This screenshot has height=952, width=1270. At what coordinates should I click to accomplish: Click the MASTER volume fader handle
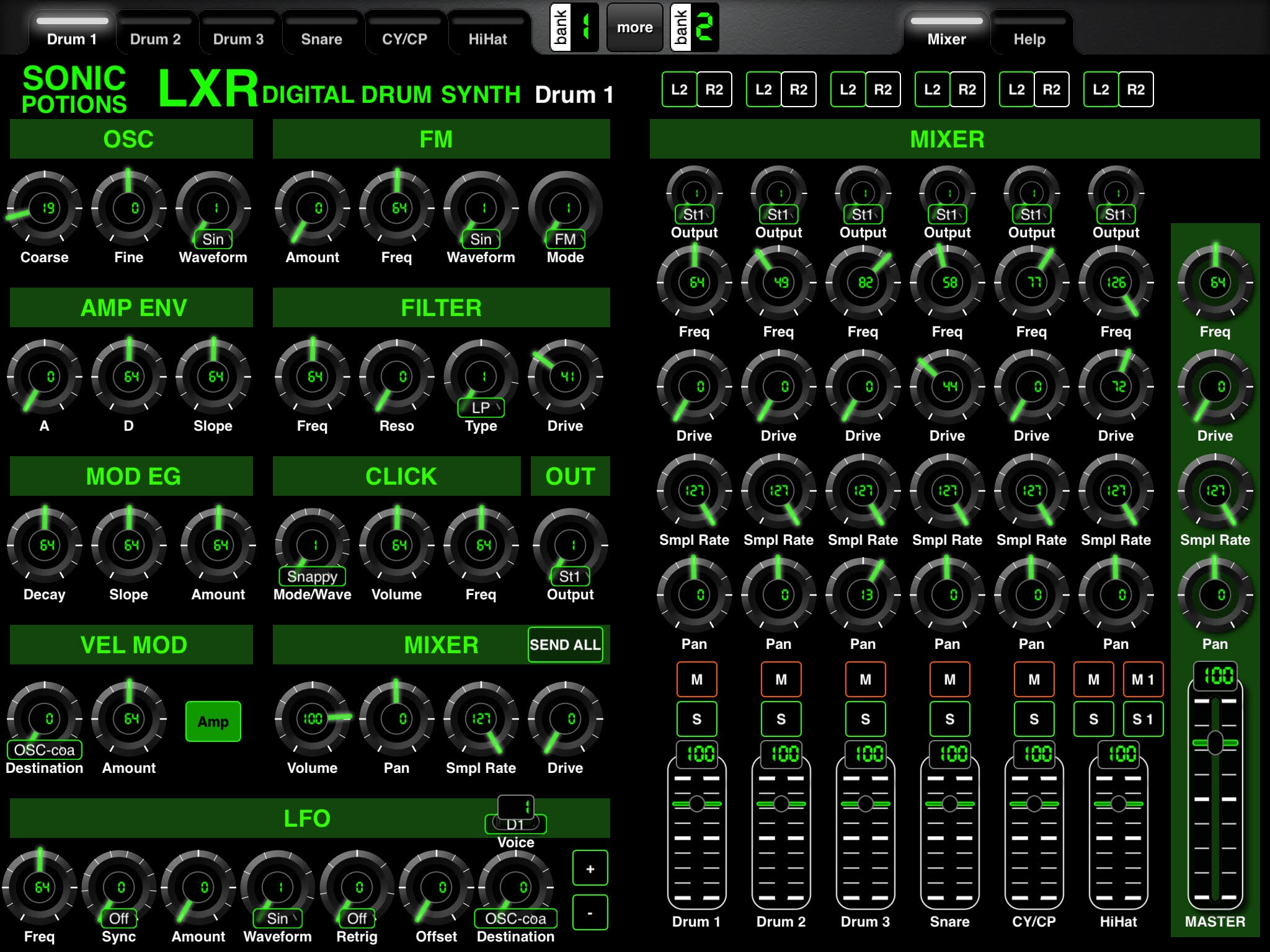click(x=1215, y=743)
